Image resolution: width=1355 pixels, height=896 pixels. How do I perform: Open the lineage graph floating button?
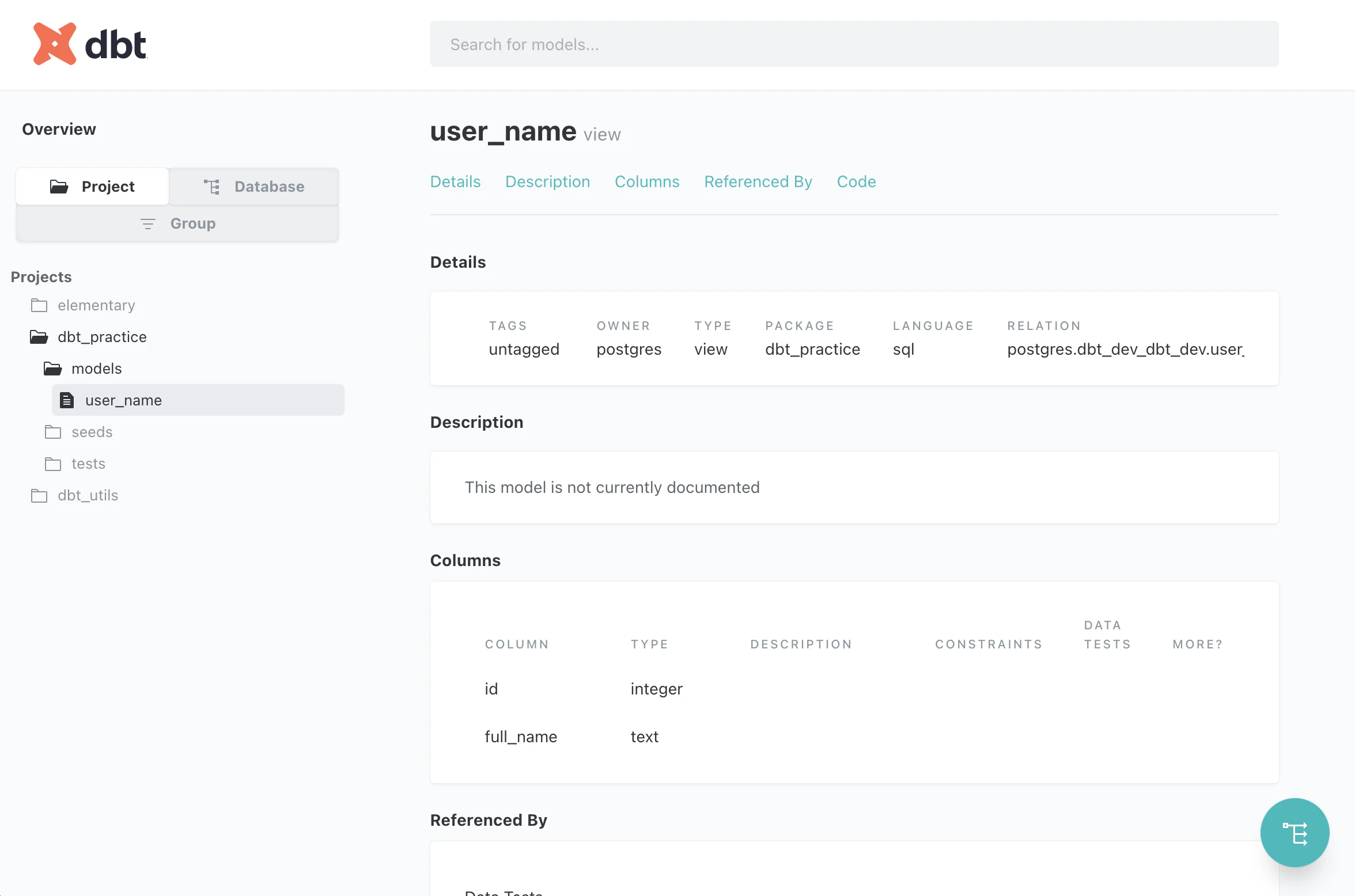pyautogui.click(x=1295, y=833)
